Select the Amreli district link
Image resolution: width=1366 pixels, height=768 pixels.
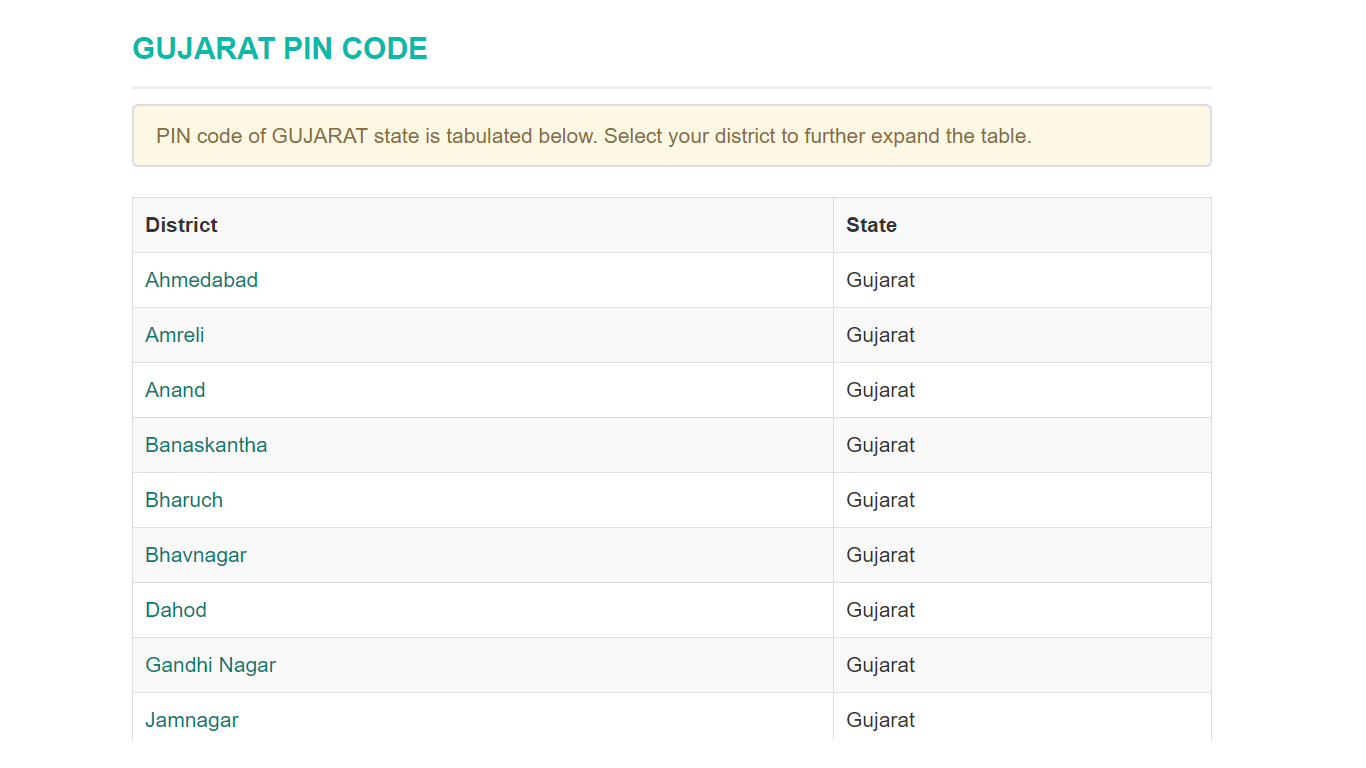click(x=174, y=335)
